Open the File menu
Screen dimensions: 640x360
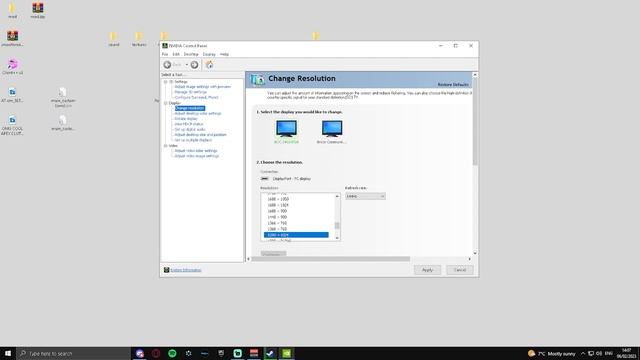(x=165, y=54)
